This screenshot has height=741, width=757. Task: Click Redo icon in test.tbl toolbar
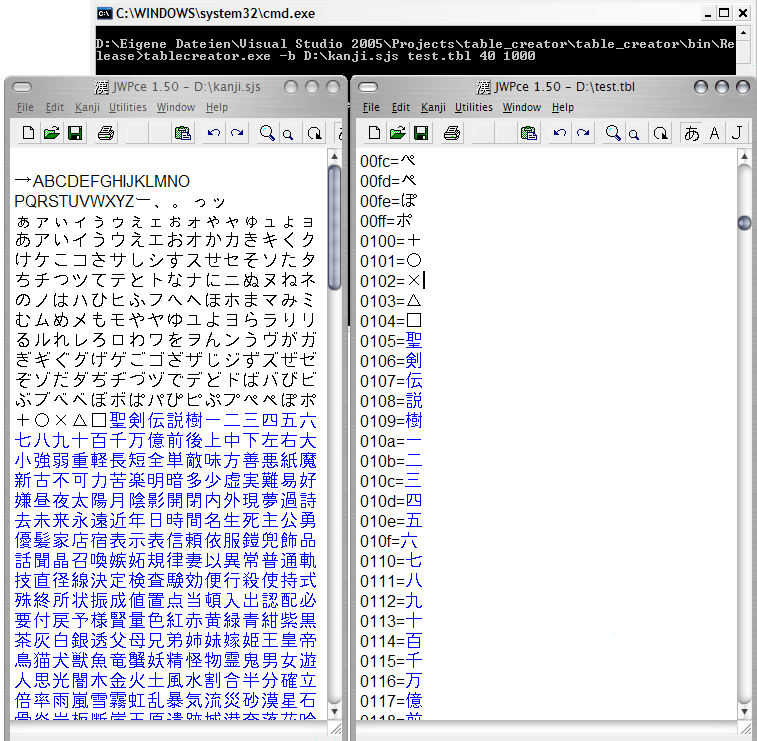[583, 133]
